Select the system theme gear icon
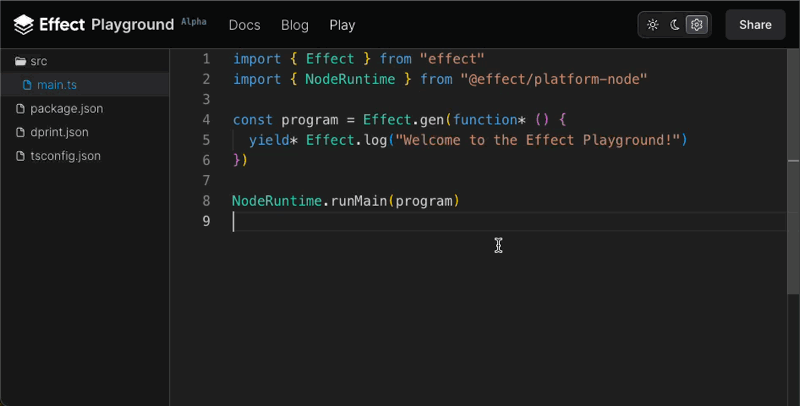Screen dimensions: 800x406 point(696,24)
